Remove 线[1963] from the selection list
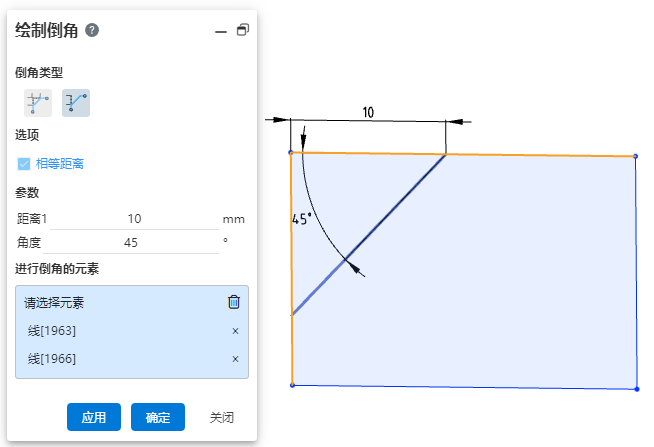The image size is (654, 447). [235, 331]
